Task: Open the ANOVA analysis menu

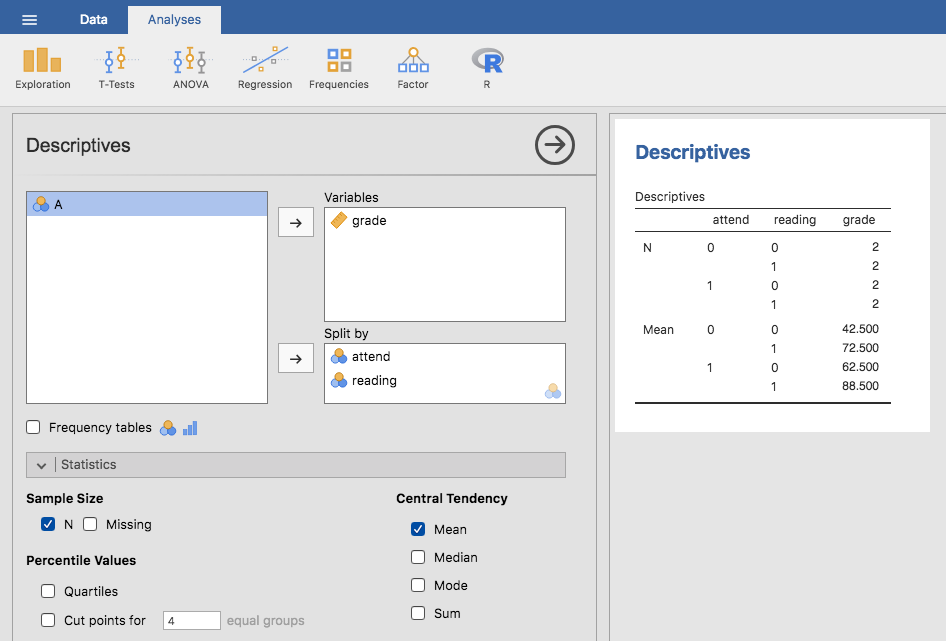Action: pyautogui.click(x=190, y=68)
